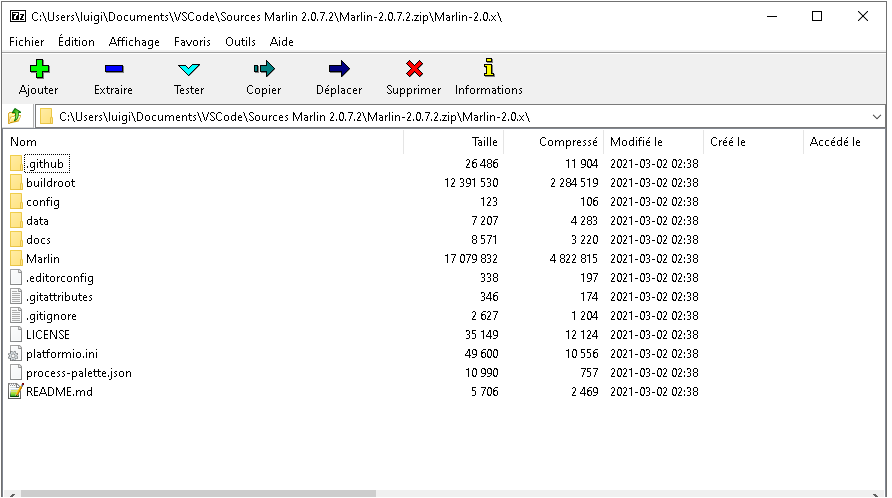Select the Marlin folder icon

point(16,259)
